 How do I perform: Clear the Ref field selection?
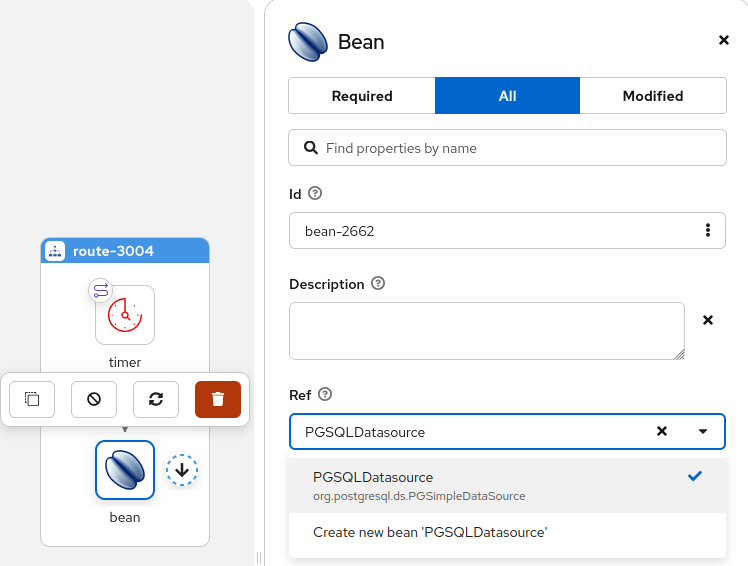click(x=661, y=432)
